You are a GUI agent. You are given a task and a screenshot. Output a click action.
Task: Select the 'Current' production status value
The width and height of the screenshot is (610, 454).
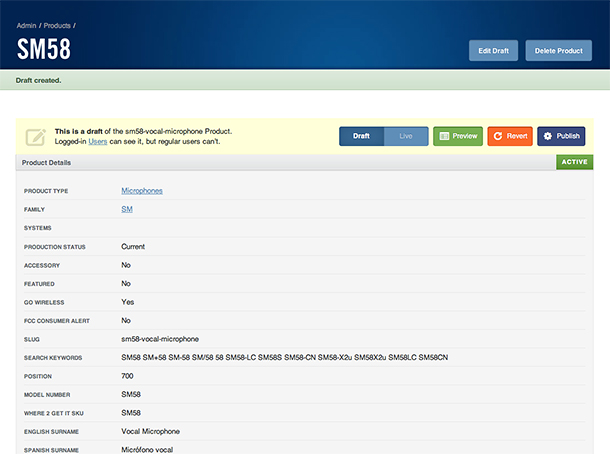tap(133, 247)
